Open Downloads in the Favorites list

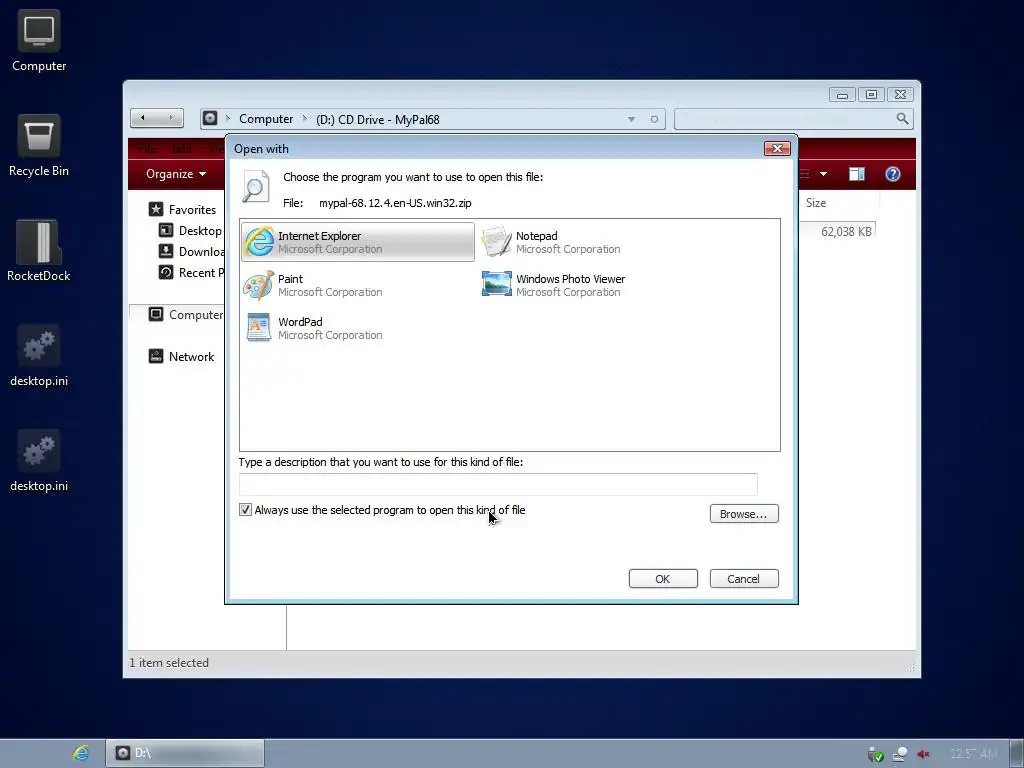192,251
